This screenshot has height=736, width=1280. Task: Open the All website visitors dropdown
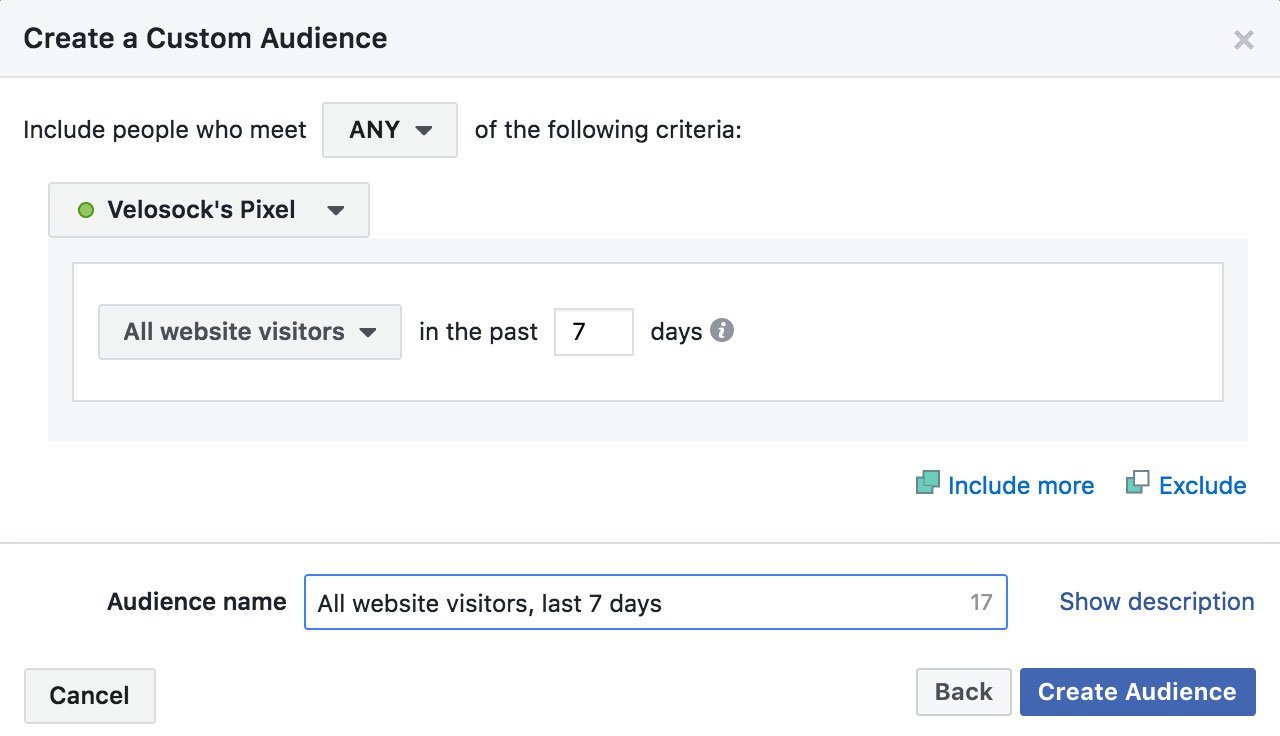point(248,332)
